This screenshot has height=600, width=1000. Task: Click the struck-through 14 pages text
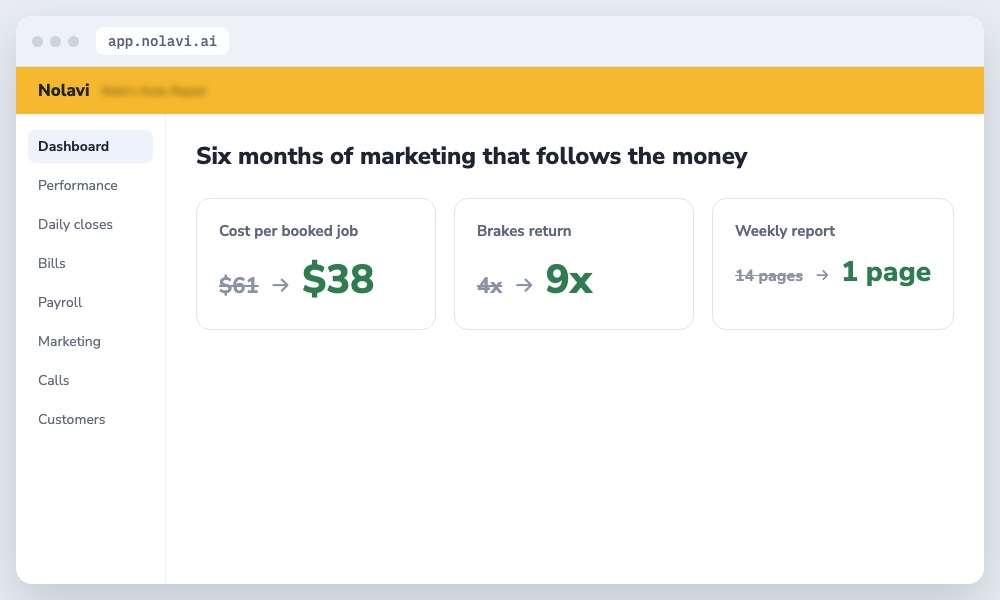click(x=768, y=275)
